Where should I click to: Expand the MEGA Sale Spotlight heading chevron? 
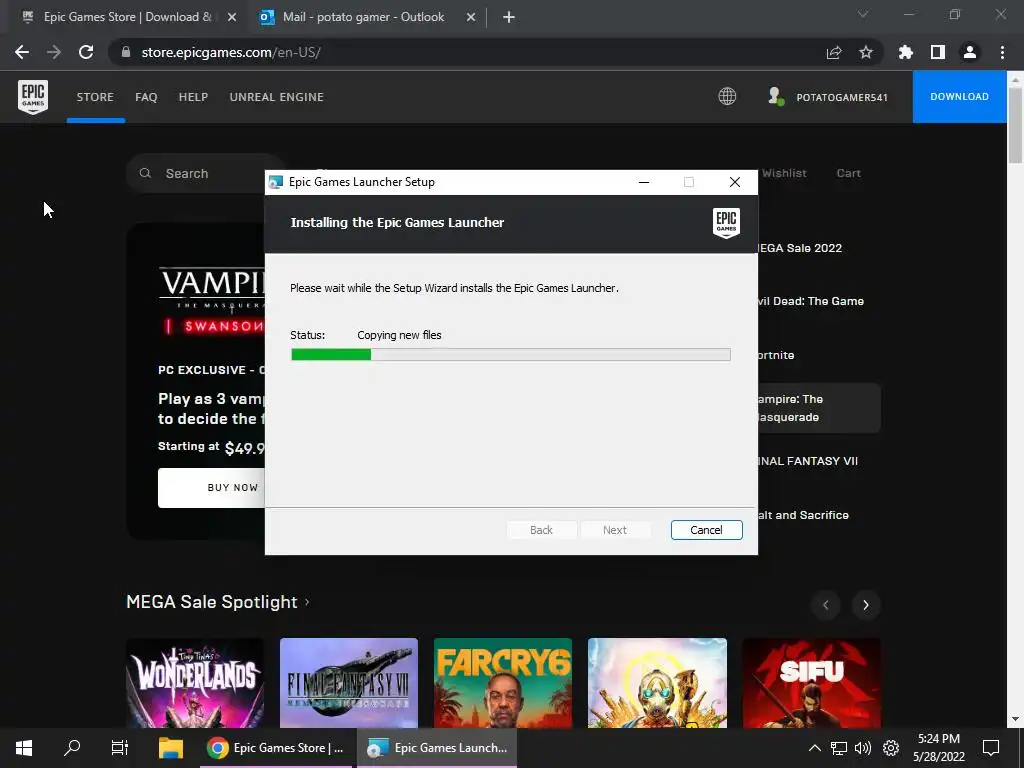tap(307, 601)
